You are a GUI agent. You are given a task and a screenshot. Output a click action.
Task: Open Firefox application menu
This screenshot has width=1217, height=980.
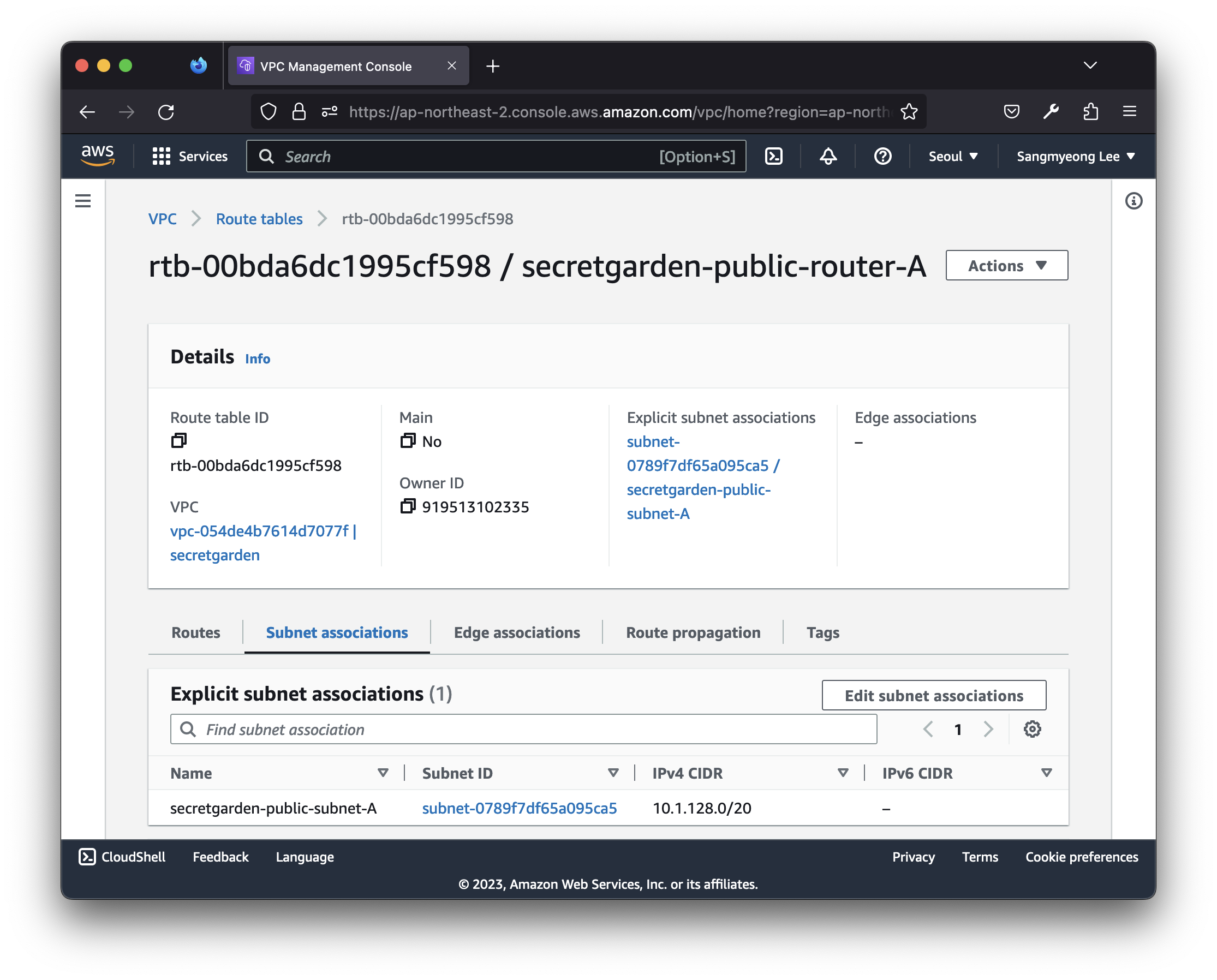(x=1130, y=111)
